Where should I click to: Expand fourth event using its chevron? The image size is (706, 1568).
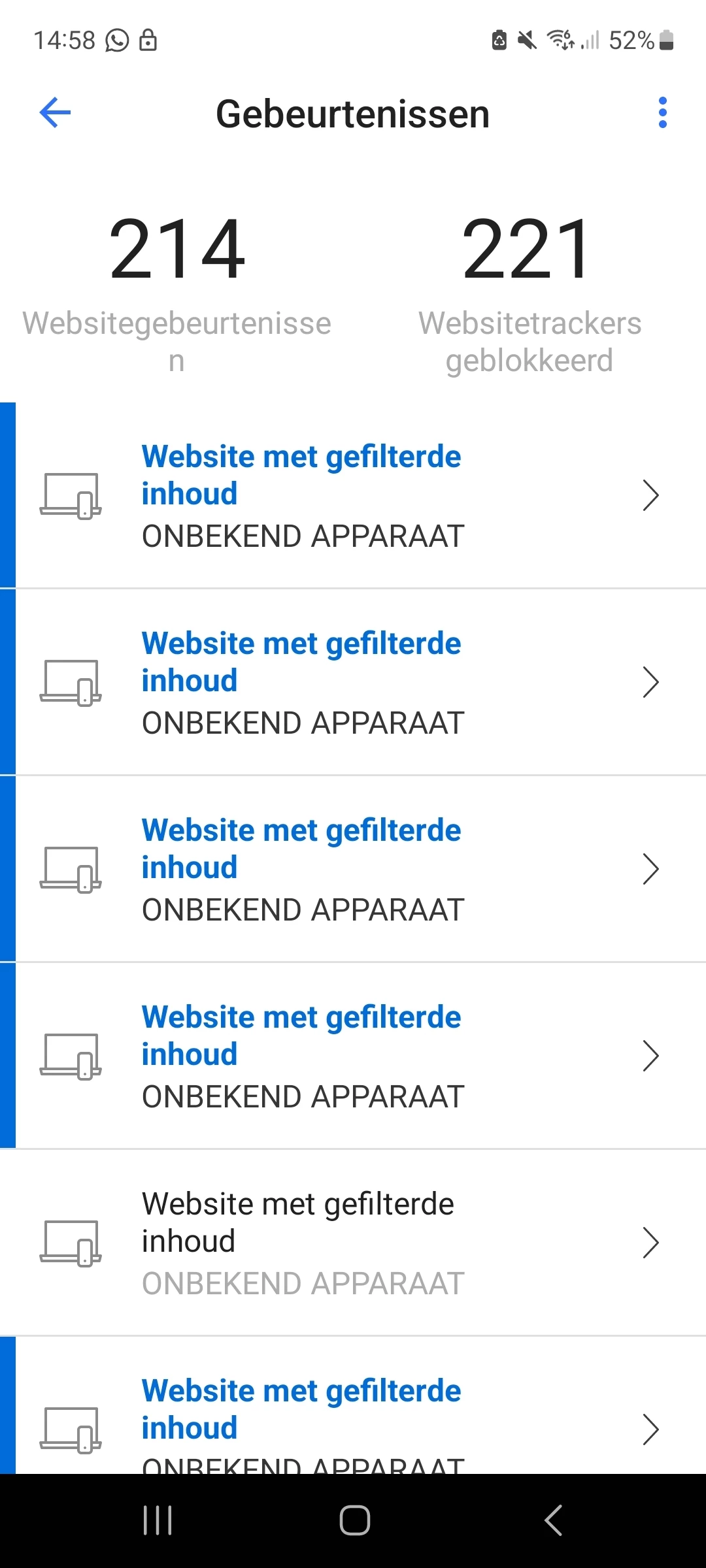tap(650, 1056)
